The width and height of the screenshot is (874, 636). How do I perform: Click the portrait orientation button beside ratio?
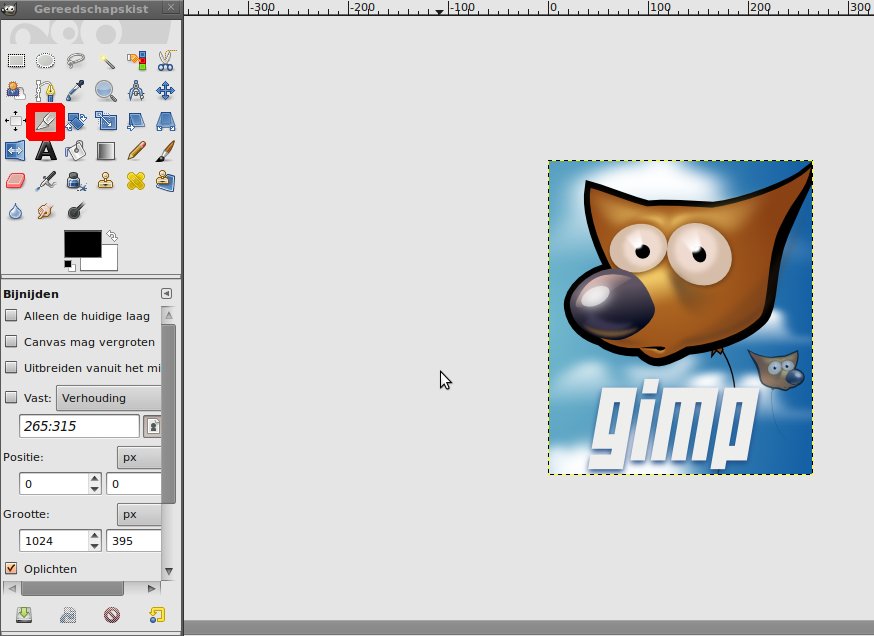[x=152, y=426]
